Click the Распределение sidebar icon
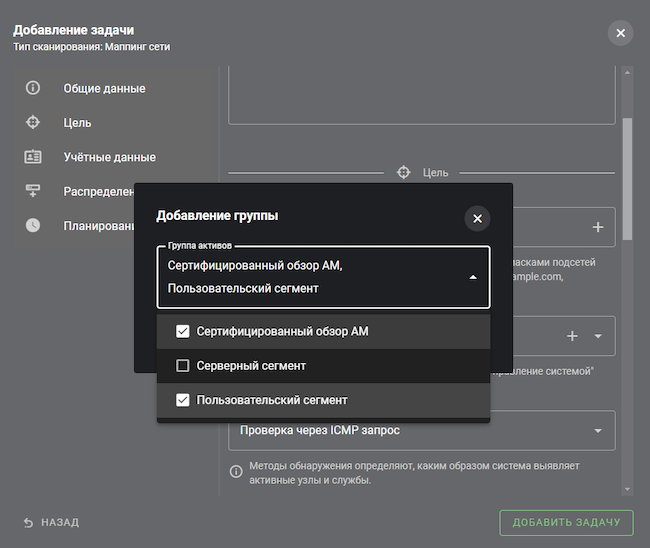Viewport: 650px width, 548px height. click(x=33, y=191)
